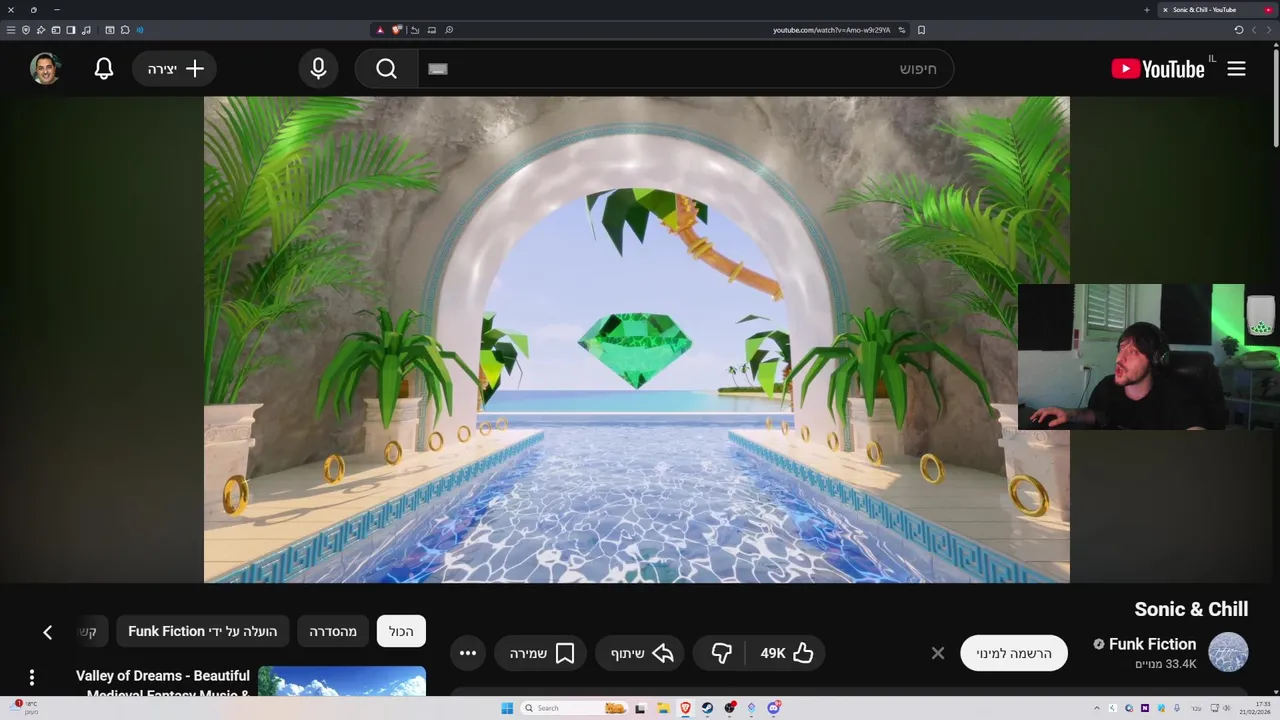Open the Valley of Dreams thumbnail

tap(342, 682)
